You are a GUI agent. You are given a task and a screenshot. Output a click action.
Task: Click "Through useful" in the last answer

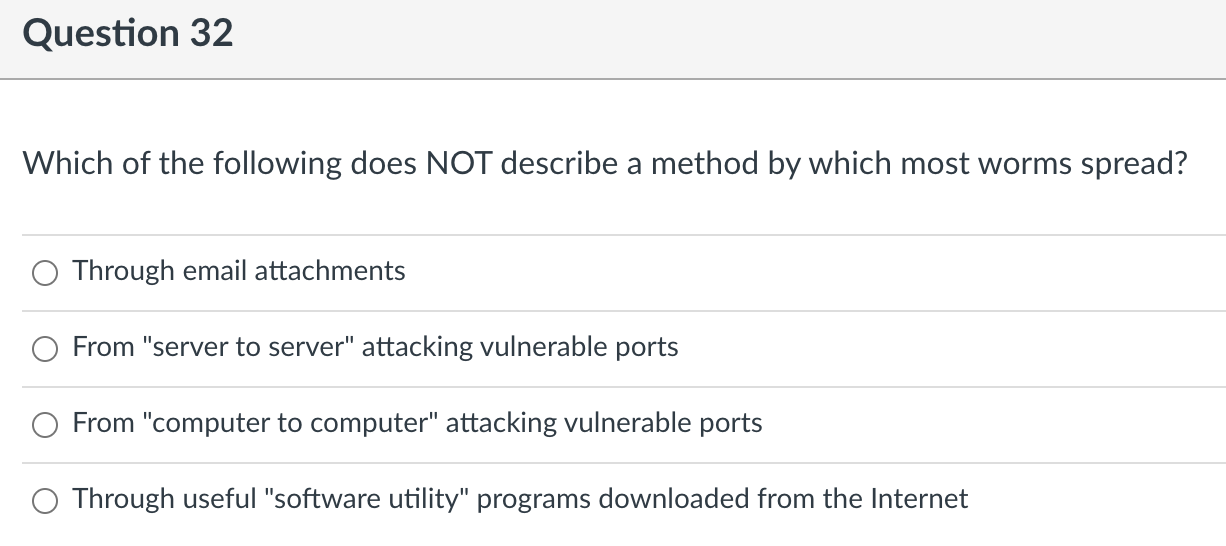[165, 499]
